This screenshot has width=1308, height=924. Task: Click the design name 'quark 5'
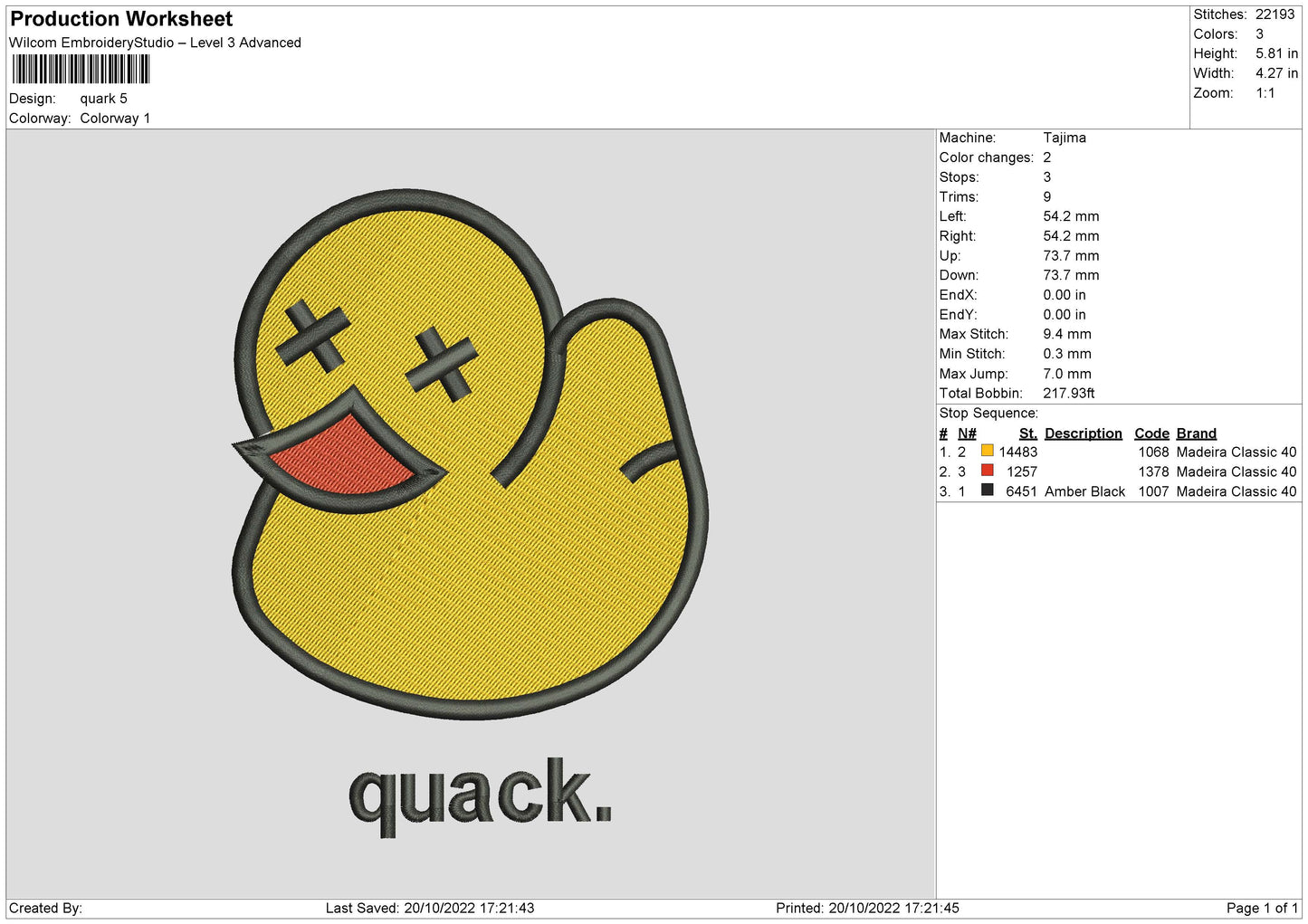(x=104, y=99)
